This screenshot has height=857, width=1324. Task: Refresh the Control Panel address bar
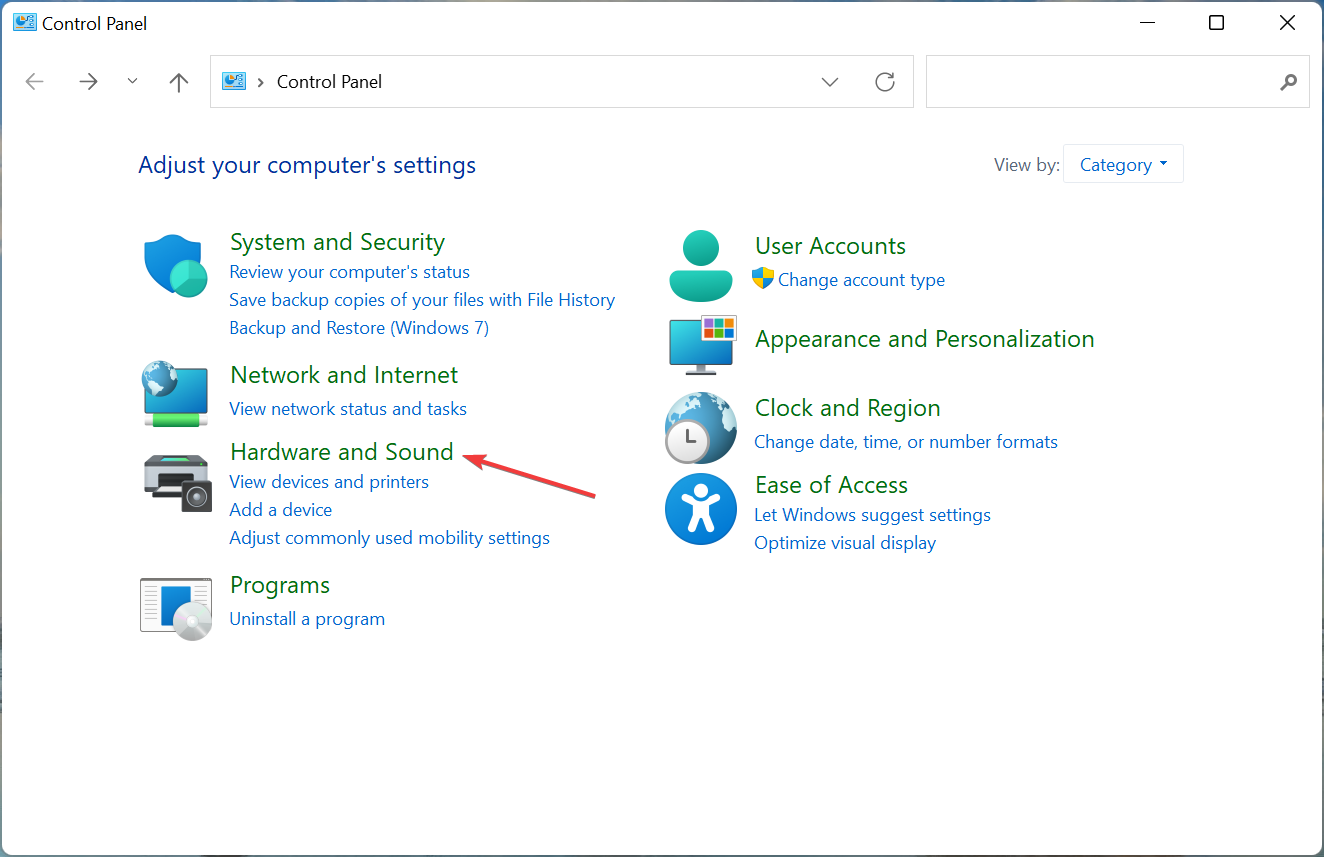tap(885, 82)
